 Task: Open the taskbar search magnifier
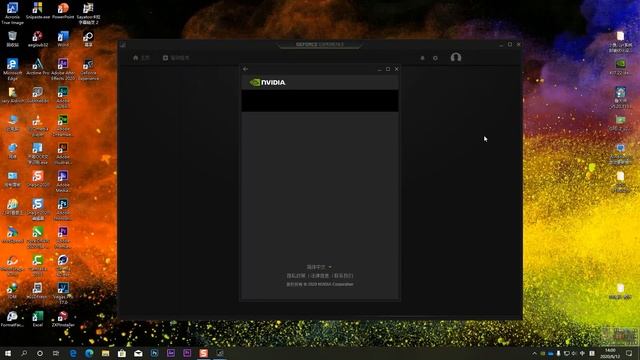pos(24,353)
